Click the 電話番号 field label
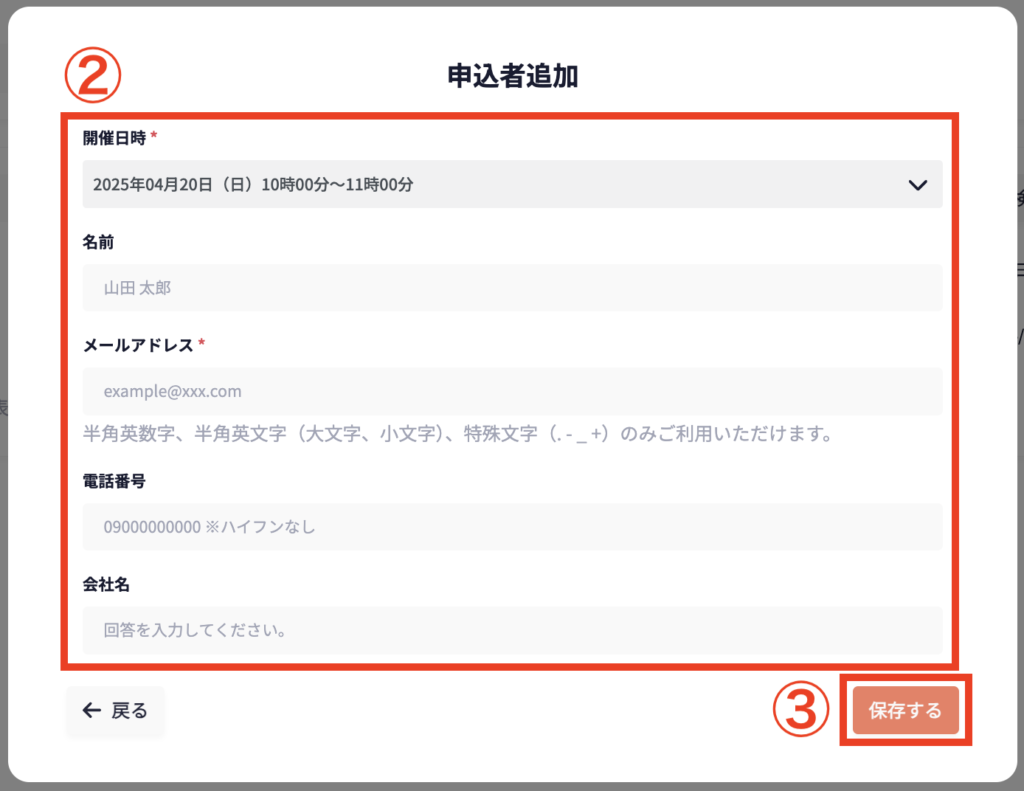This screenshot has height=791, width=1024. [x=114, y=481]
